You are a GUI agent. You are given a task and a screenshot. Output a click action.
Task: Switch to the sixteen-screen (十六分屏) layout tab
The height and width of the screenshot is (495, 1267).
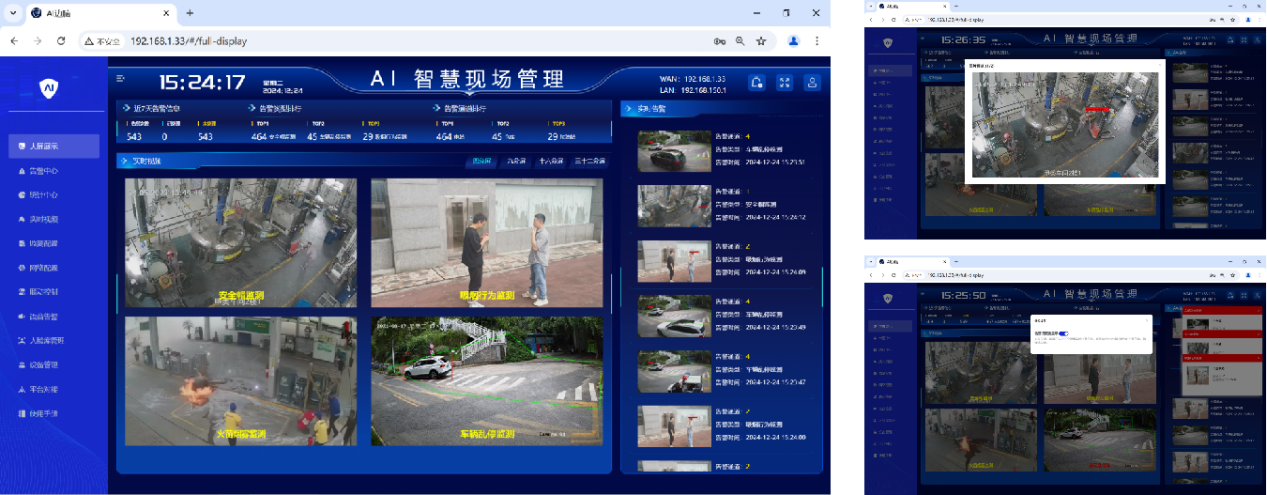pos(552,161)
